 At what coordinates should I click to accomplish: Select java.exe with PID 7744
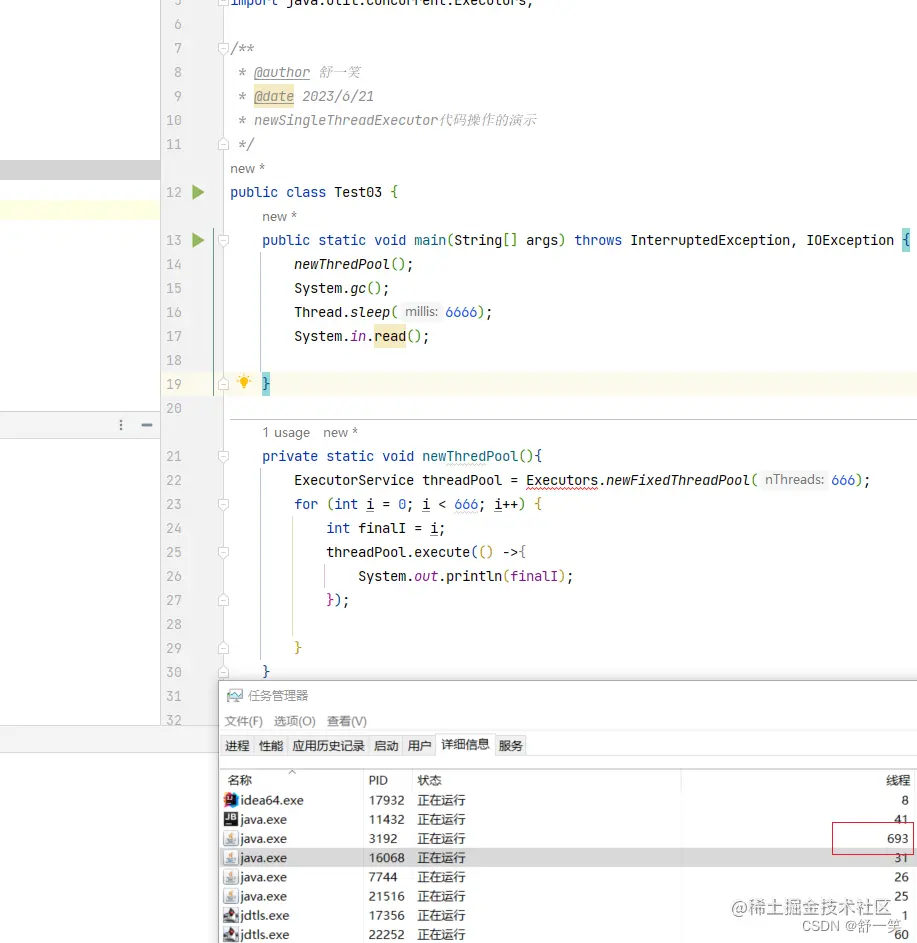[x=568, y=877]
